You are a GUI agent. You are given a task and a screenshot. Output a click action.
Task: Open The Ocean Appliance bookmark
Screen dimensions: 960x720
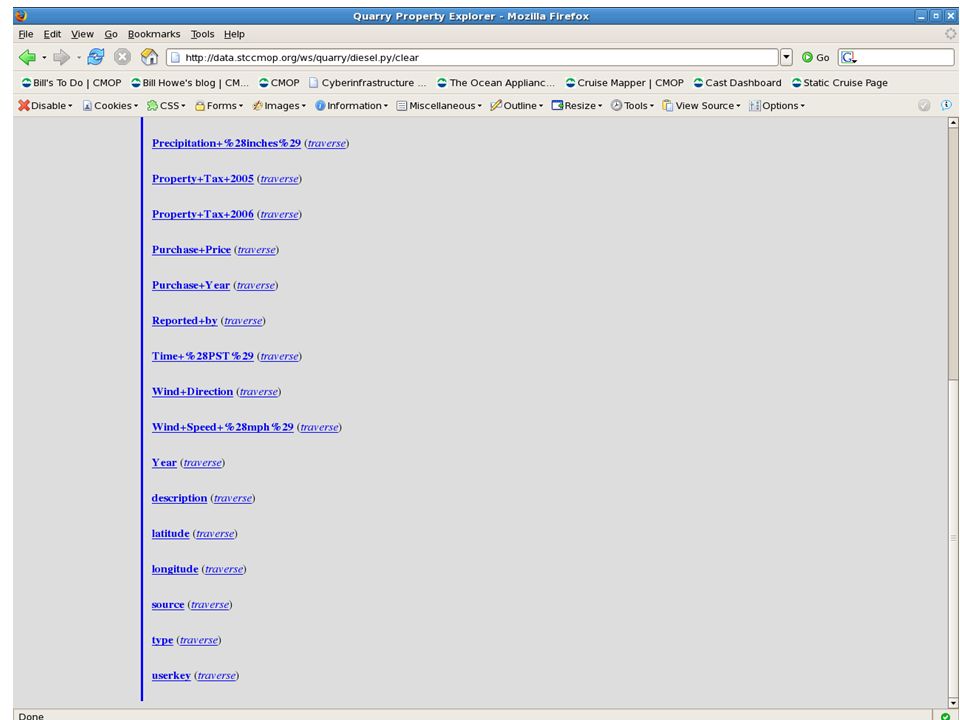point(496,83)
